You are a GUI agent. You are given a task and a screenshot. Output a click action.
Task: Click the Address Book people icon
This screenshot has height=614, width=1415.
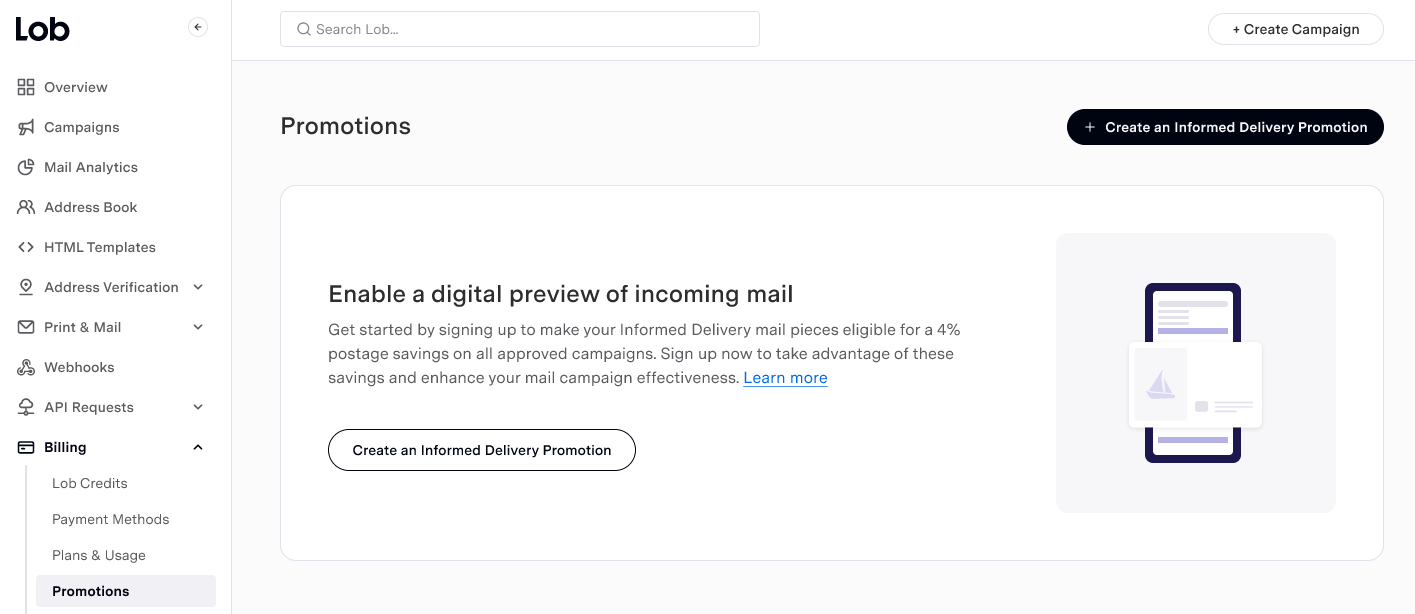26,207
